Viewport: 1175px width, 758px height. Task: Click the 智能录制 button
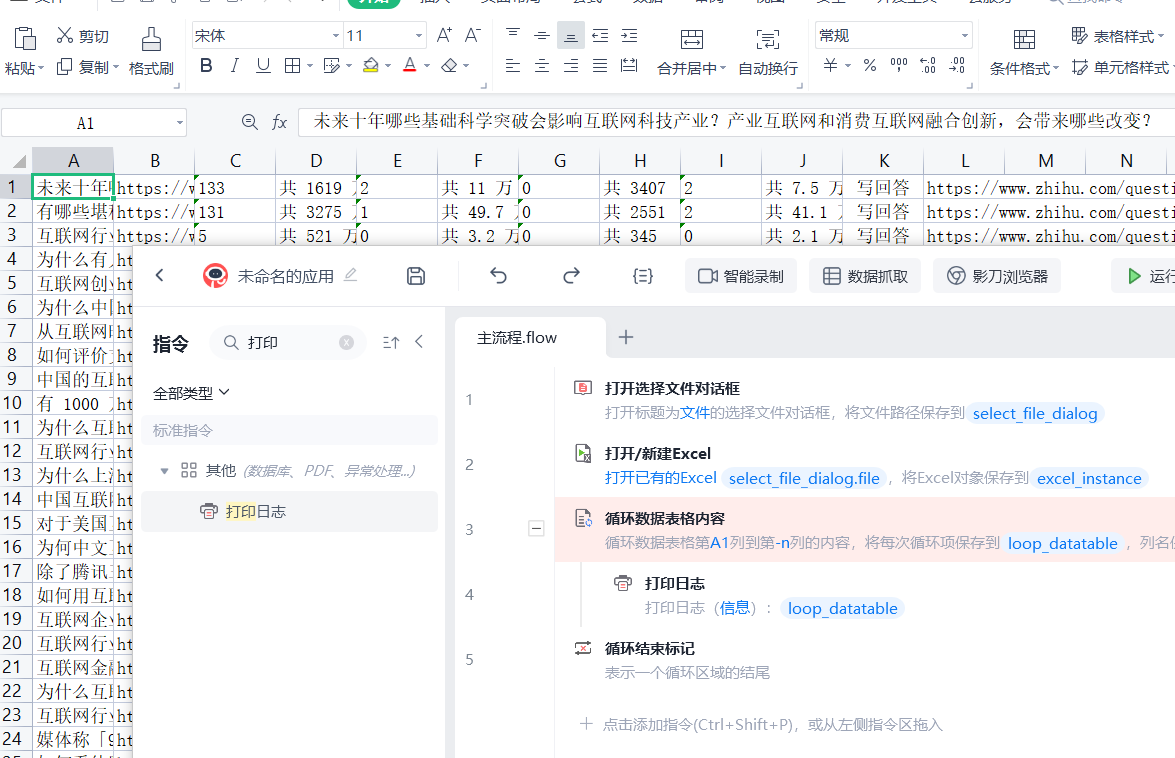[x=740, y=276]
